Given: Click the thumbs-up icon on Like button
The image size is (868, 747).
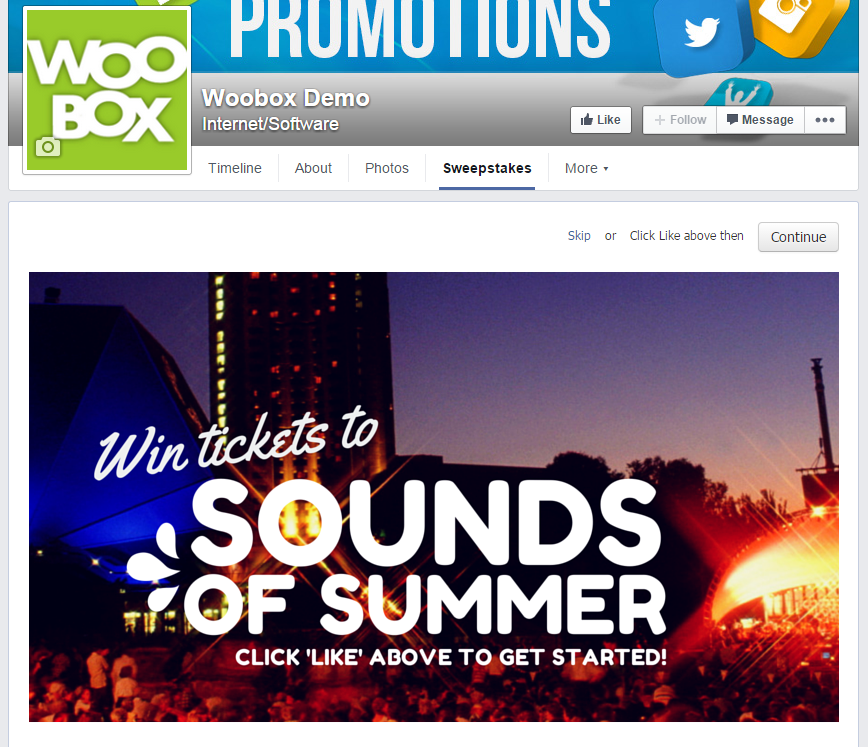Looking at the screenshot, I should (x=587, y=120).
